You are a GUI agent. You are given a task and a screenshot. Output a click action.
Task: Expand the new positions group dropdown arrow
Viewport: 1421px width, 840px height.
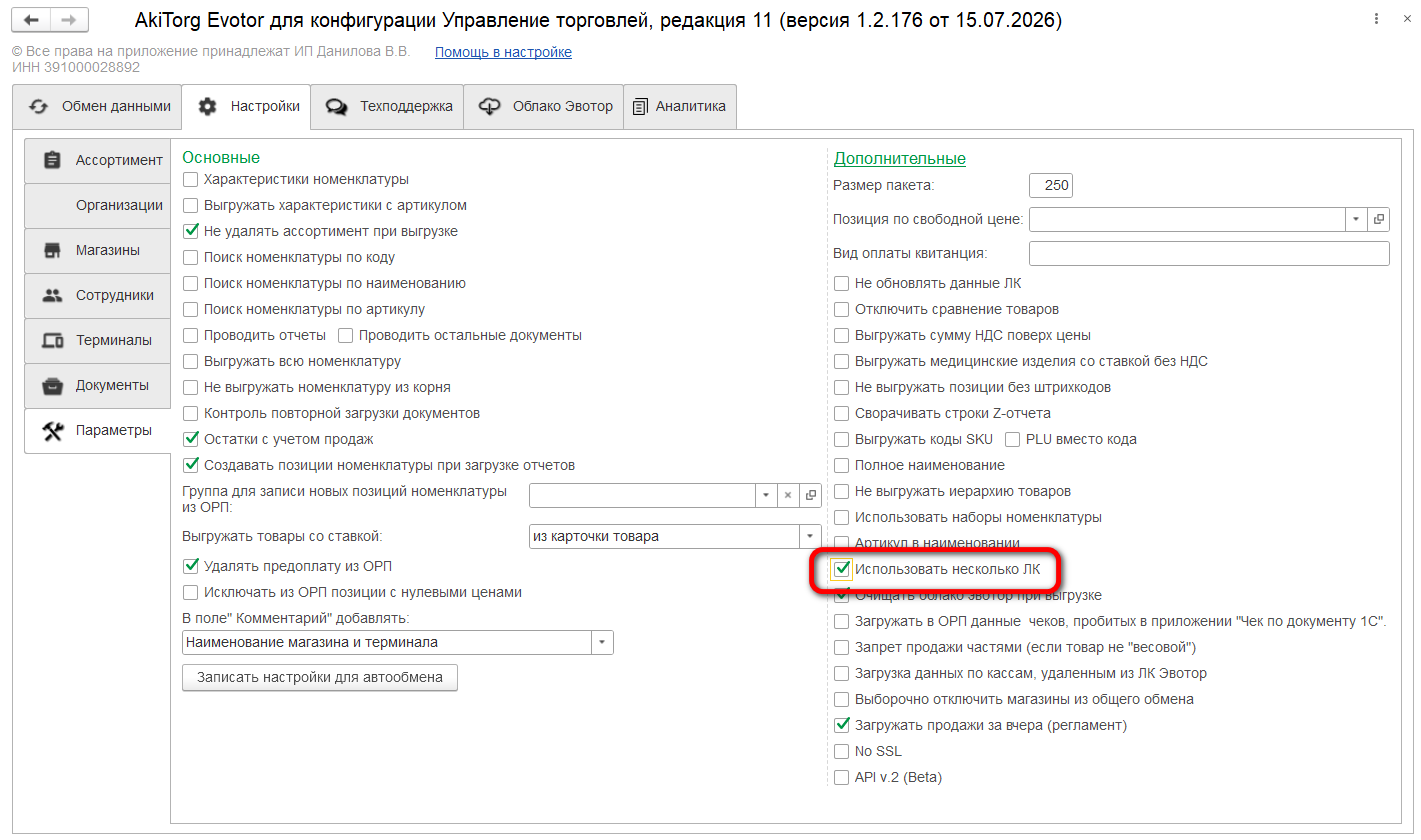[x=765, y=495]
